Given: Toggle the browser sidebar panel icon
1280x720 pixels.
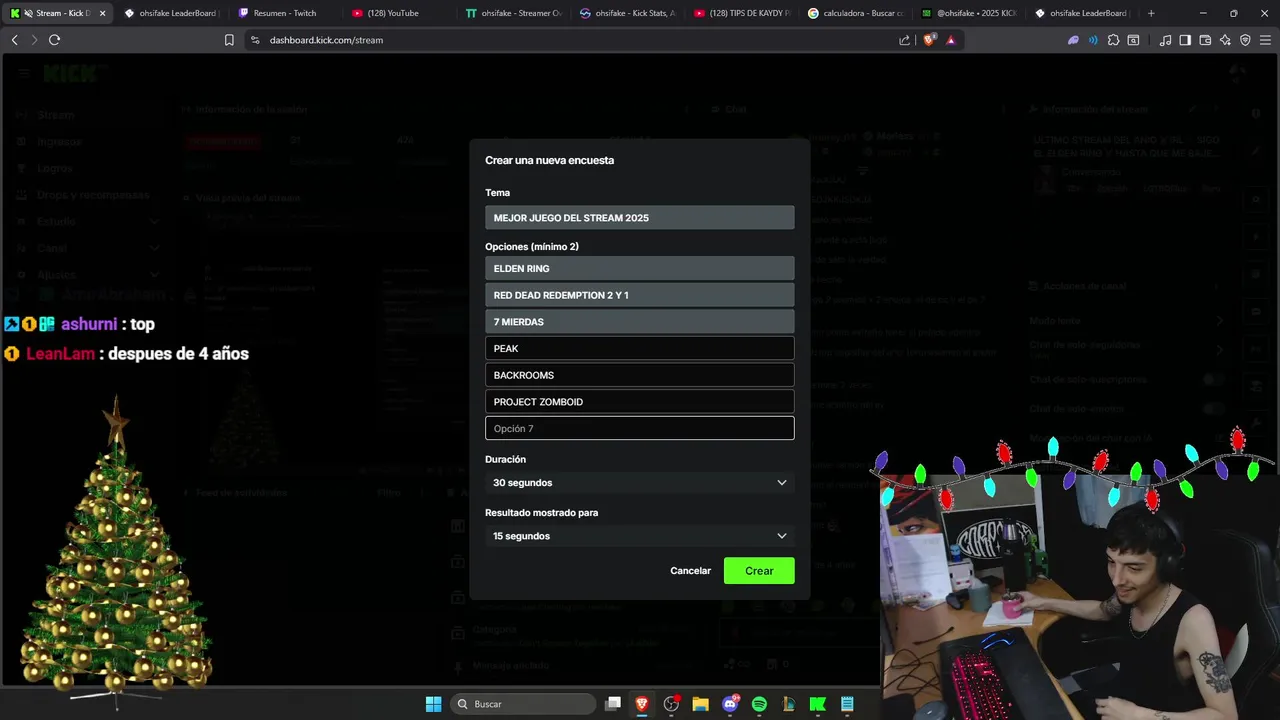Looking at the screenshot, I should pyautogui.click(x=1185, y=40).
